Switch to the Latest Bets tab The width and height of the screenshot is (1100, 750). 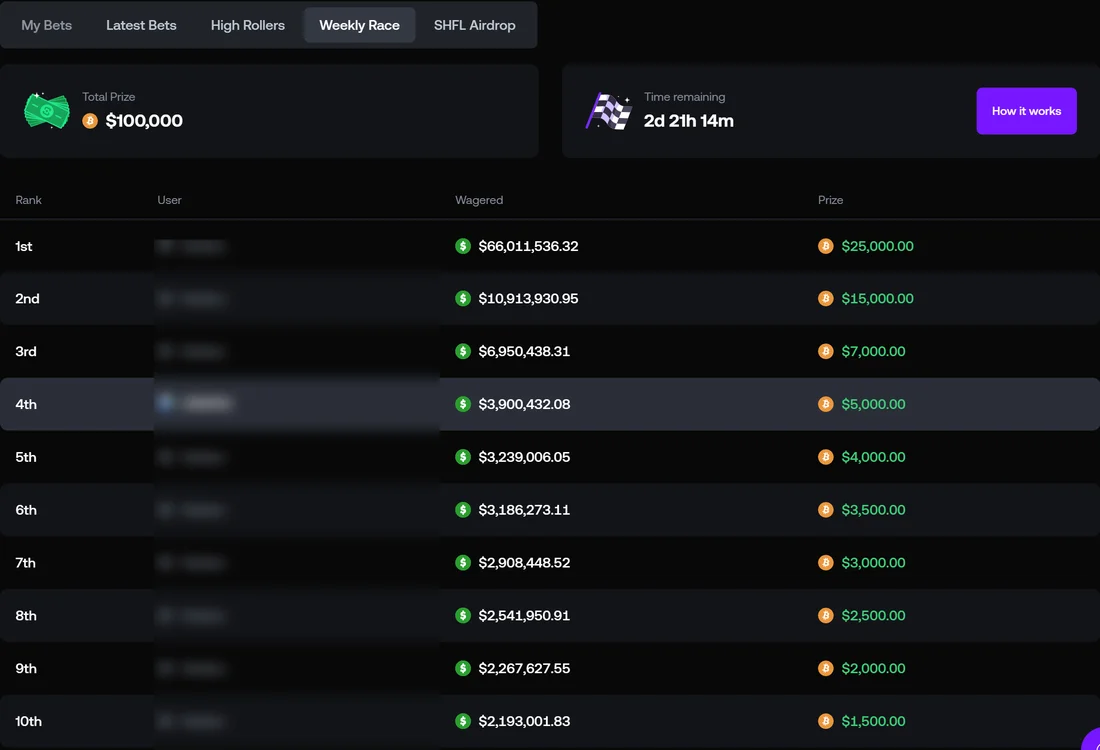click(x=141, y=25)
